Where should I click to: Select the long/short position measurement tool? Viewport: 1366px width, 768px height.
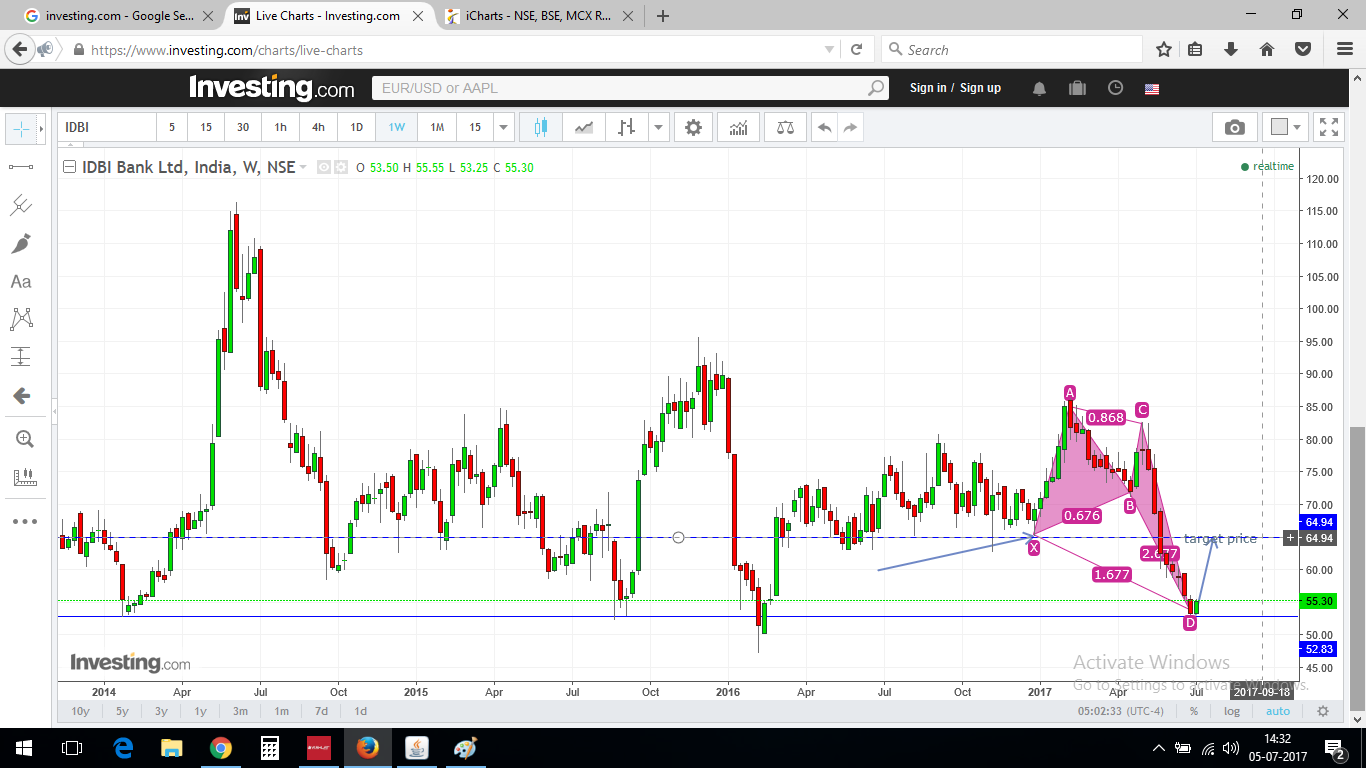(x=21, y=357)
